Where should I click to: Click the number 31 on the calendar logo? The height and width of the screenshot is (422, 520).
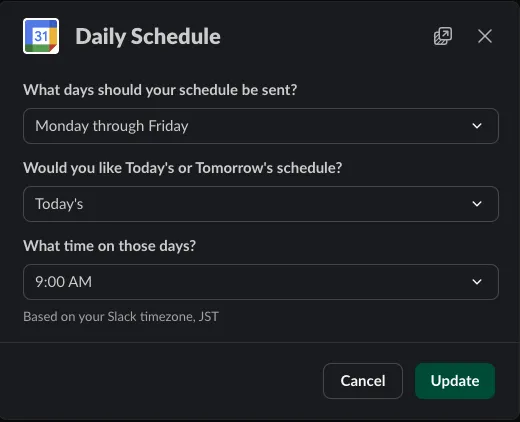point(41,36)
